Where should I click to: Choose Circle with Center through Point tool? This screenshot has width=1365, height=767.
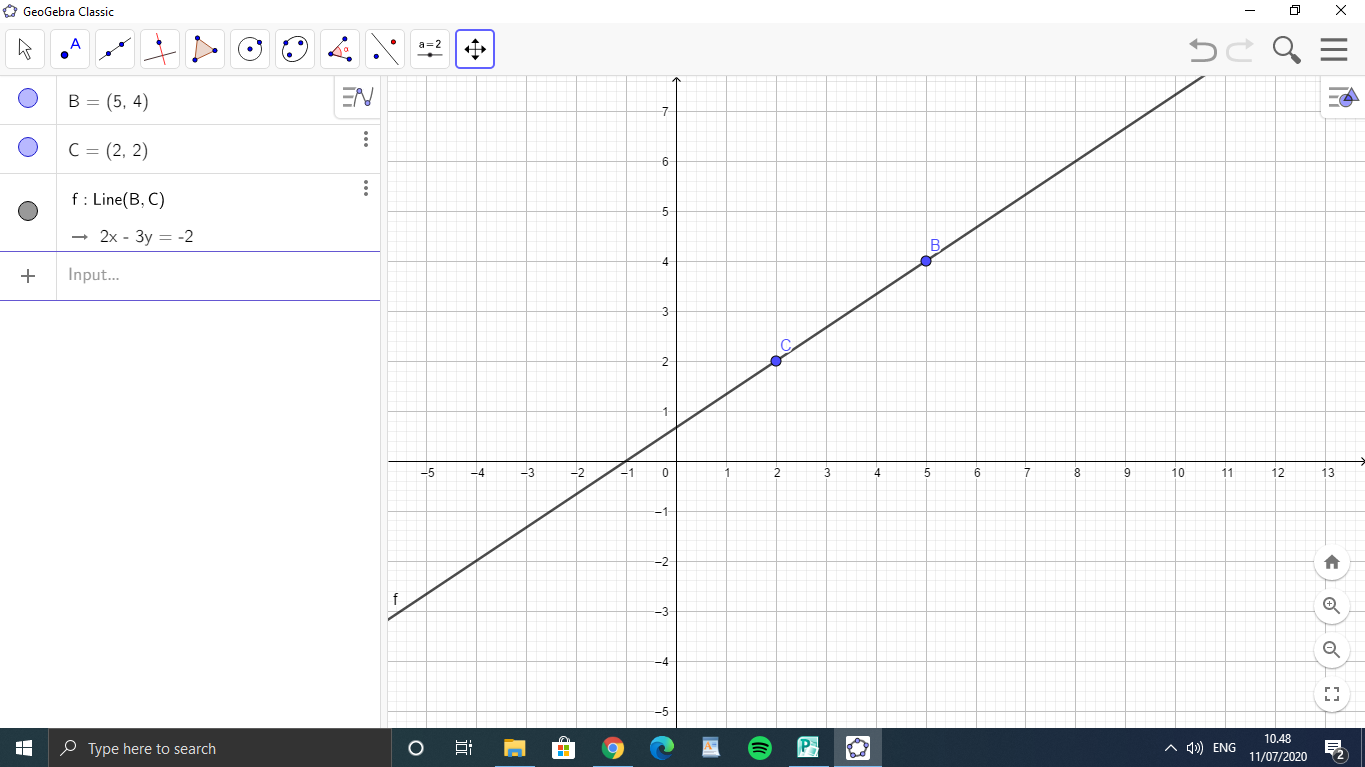tap(250, 49)
